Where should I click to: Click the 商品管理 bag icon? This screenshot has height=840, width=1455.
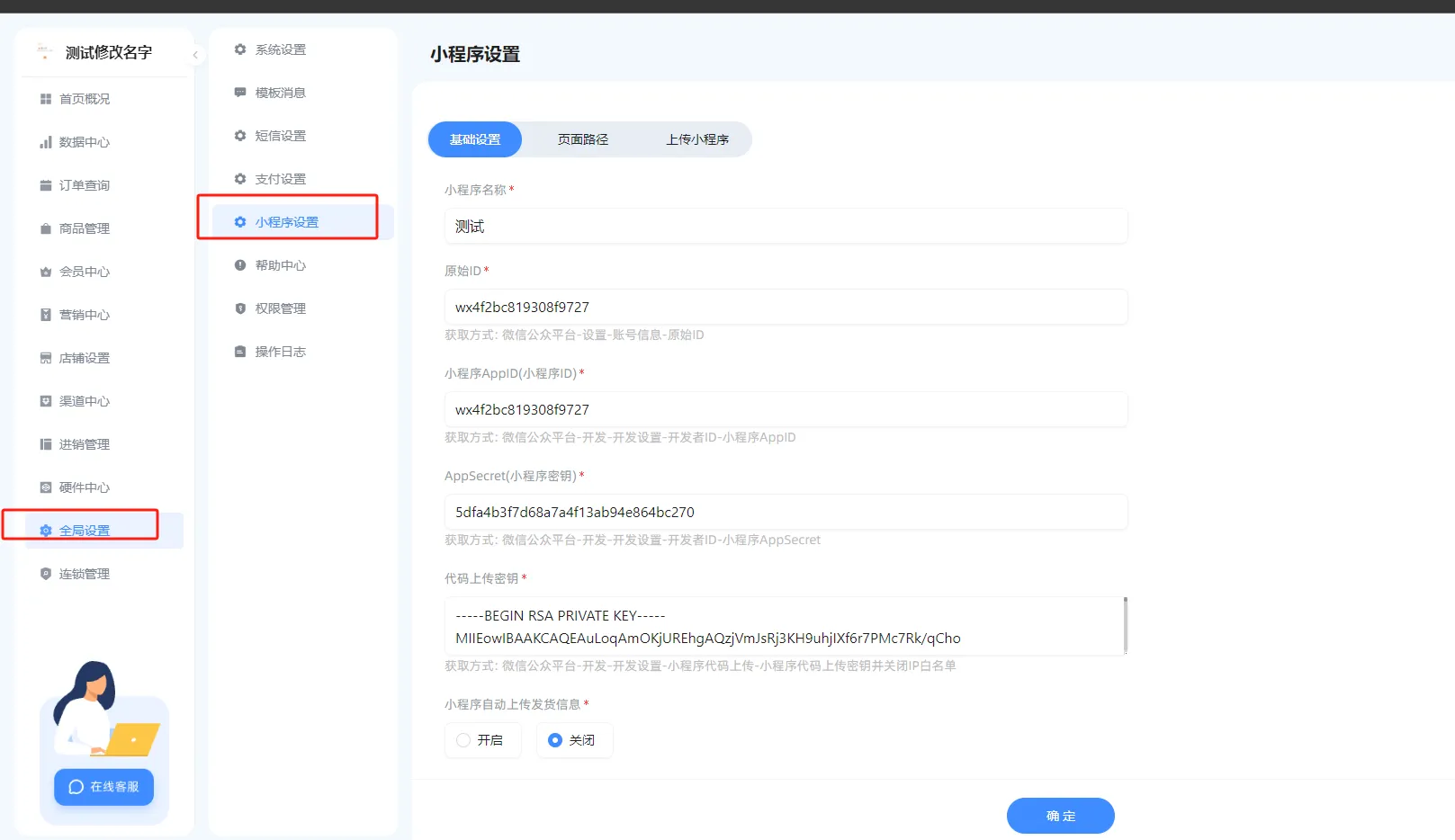coord(46,228)
